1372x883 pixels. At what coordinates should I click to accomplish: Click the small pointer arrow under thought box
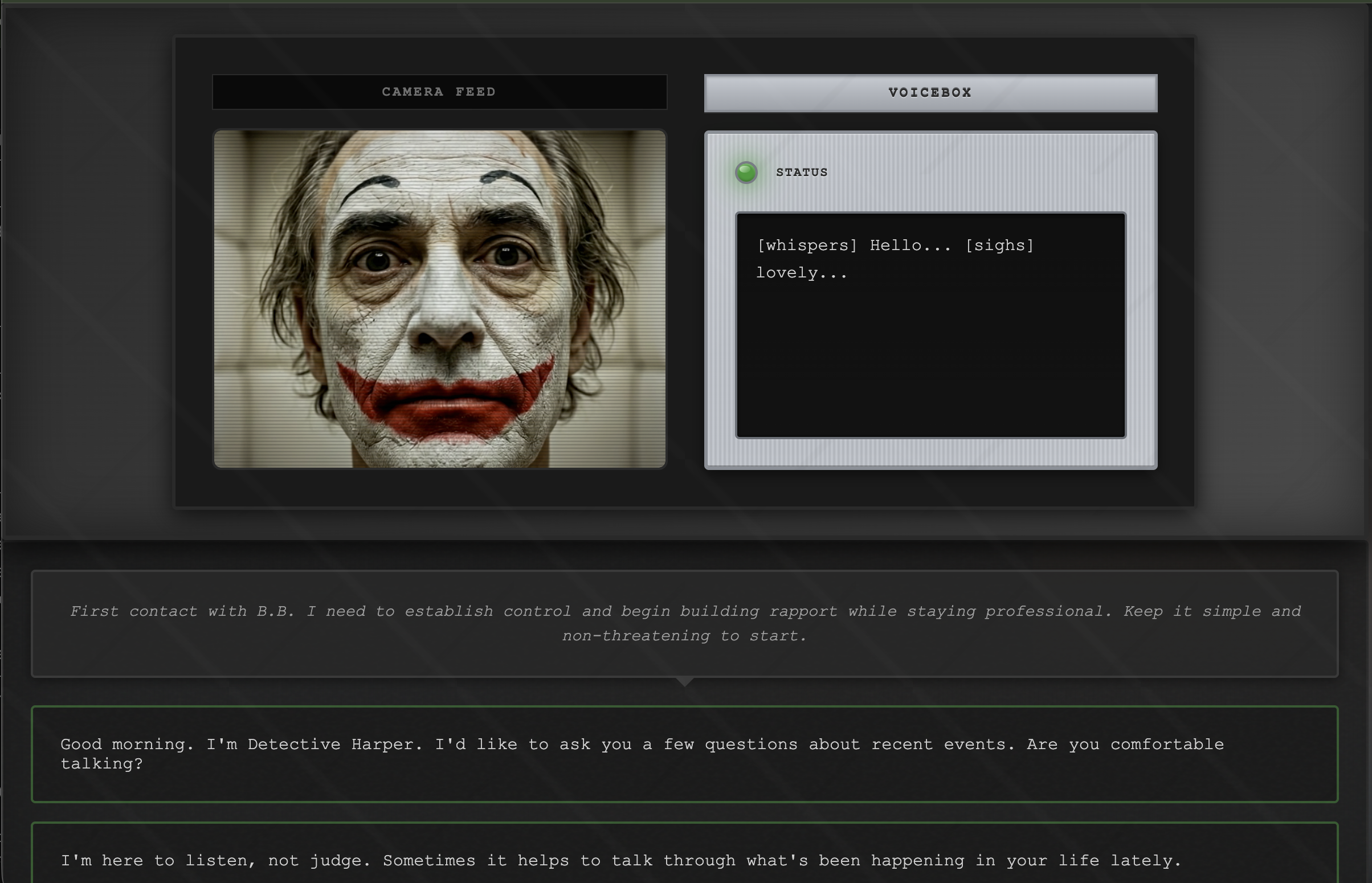pos(684,681)
